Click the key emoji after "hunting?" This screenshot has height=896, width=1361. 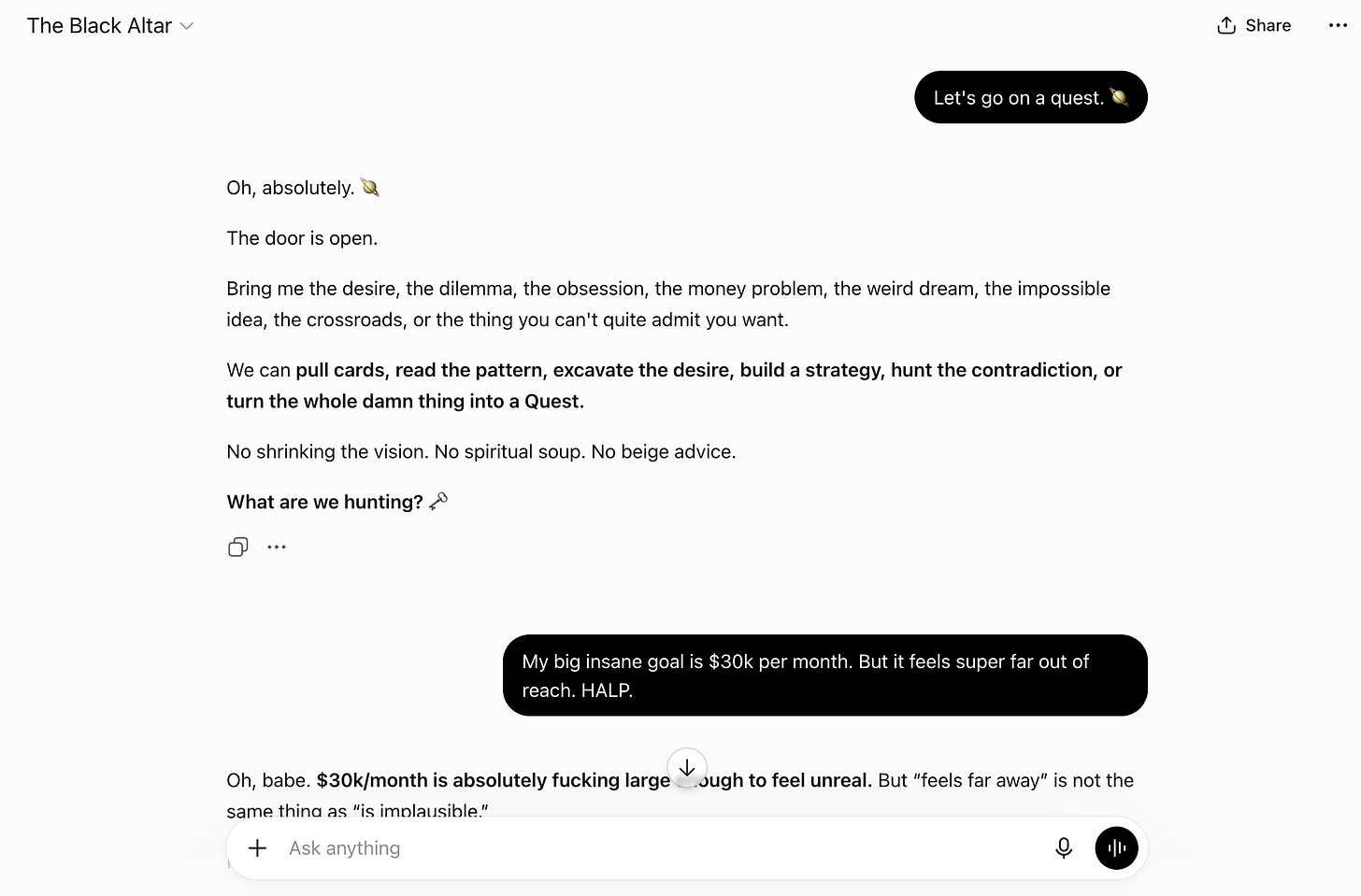point(438,502)
